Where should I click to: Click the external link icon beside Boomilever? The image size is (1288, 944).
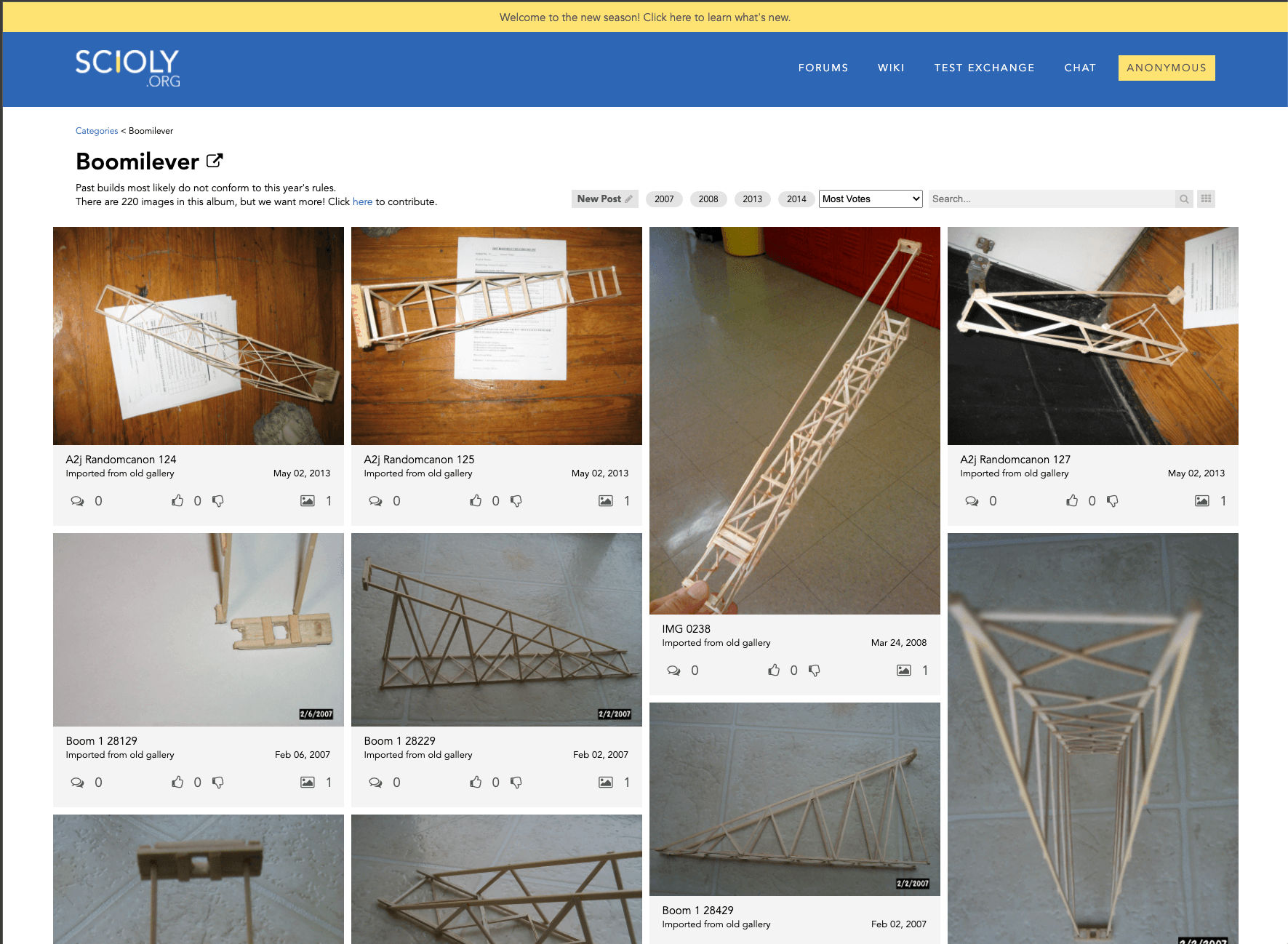click(215, 161)
